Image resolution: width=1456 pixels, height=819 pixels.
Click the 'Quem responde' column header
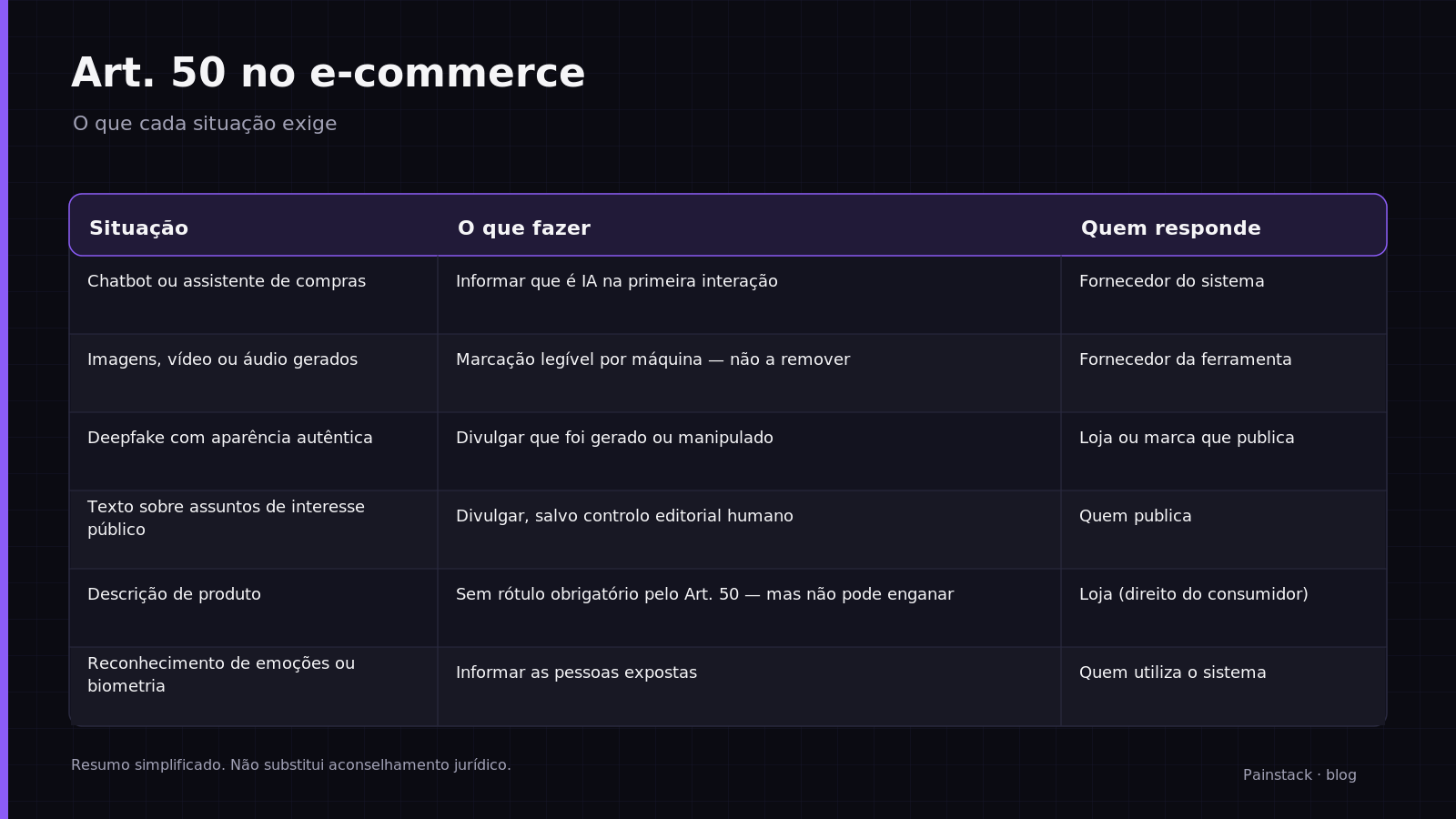click(1170, 228)
